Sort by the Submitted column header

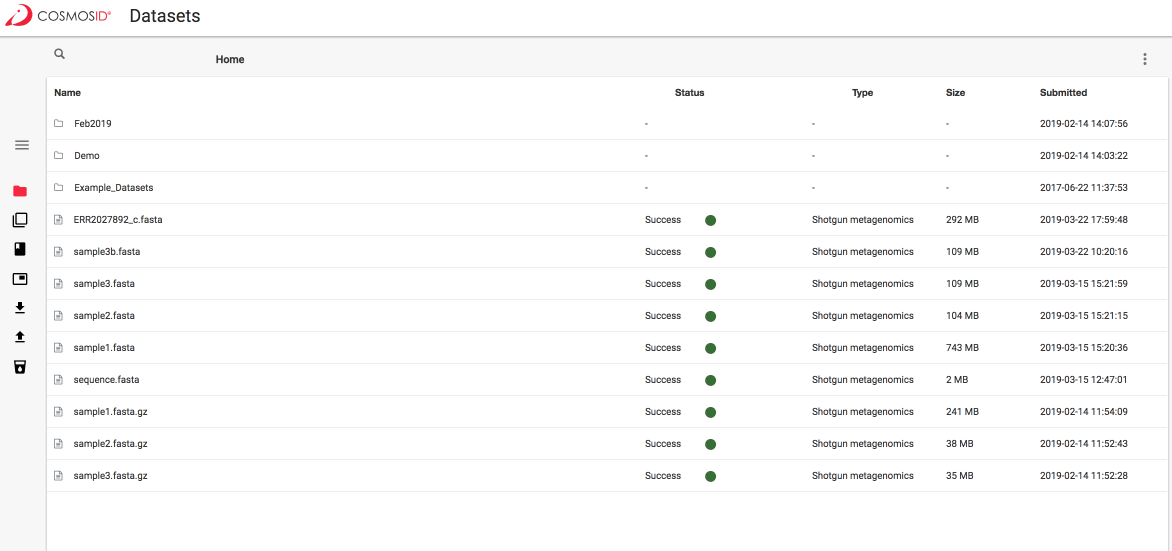pyautogui.click(x=1063, y=93)
